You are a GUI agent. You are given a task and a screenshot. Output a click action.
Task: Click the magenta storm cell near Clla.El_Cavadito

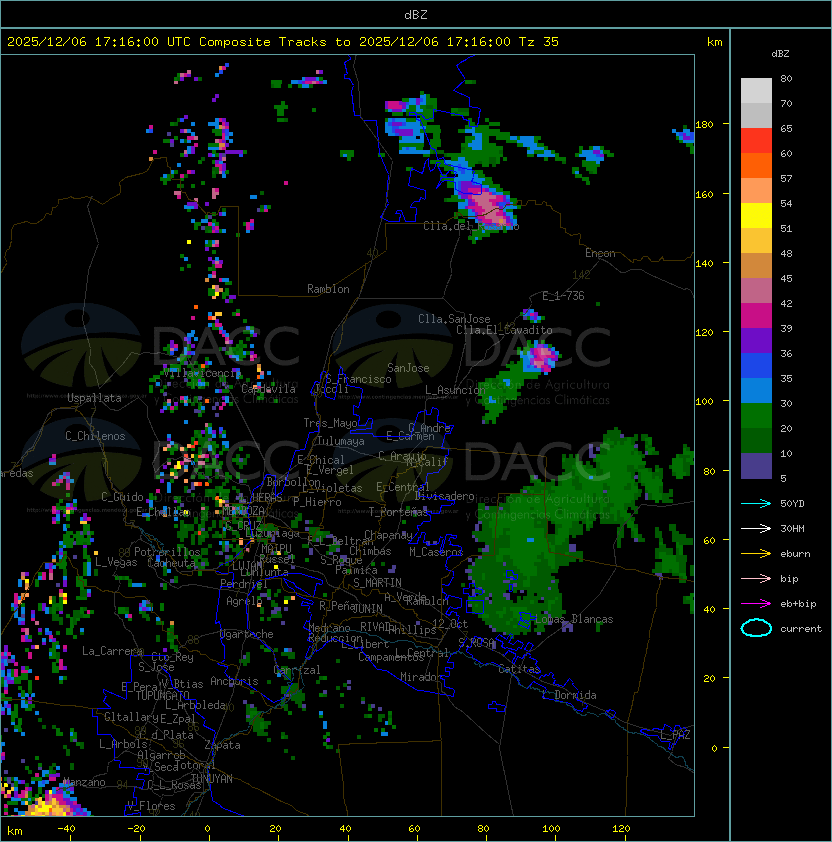click(x=540, y=357)
